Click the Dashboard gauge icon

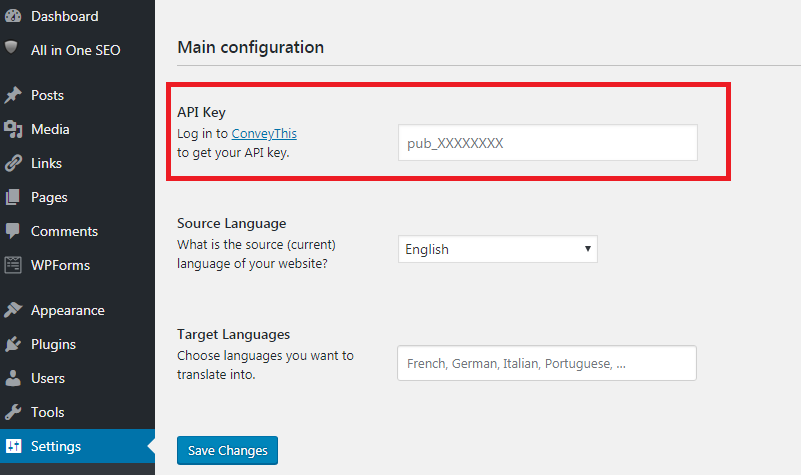[x=13, y=16]
